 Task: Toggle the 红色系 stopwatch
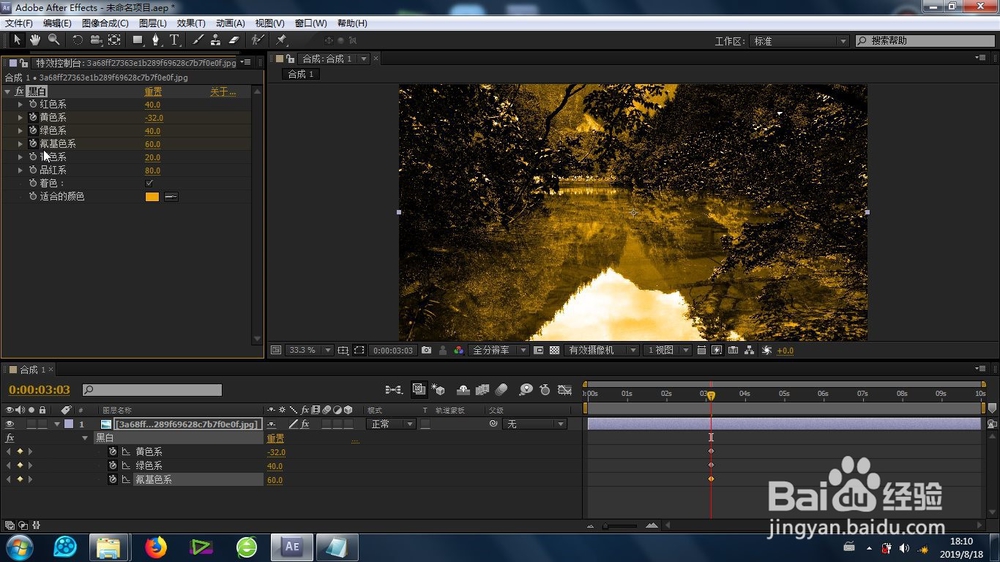pos(33,104)
